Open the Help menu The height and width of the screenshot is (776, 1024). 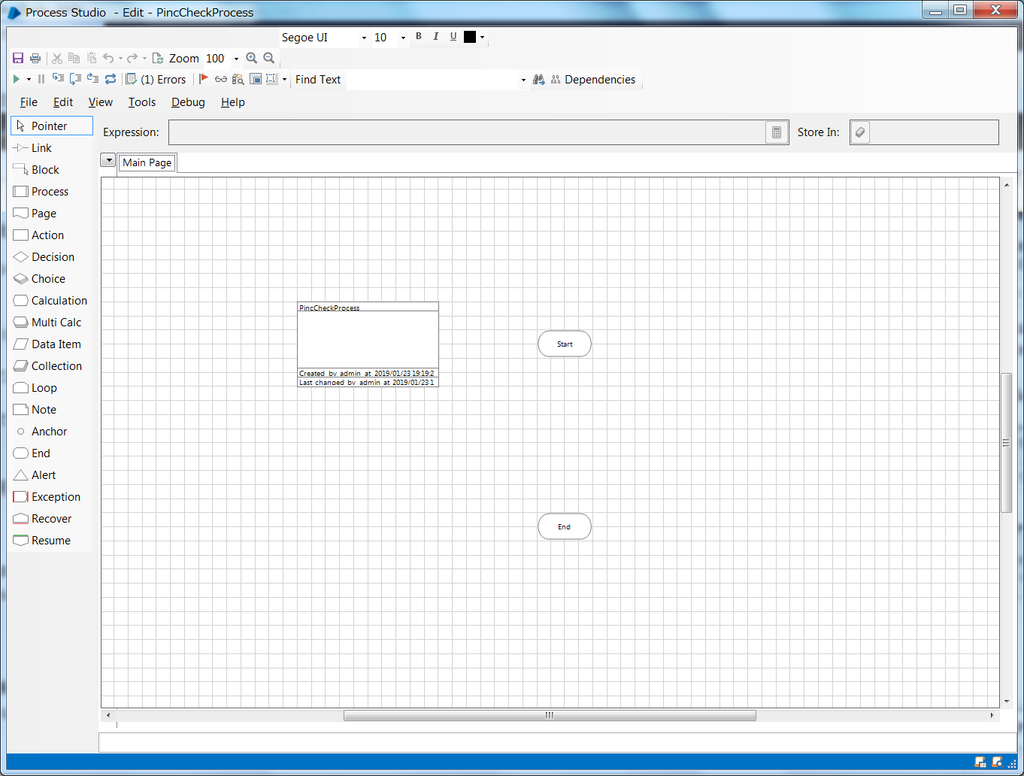232,102
